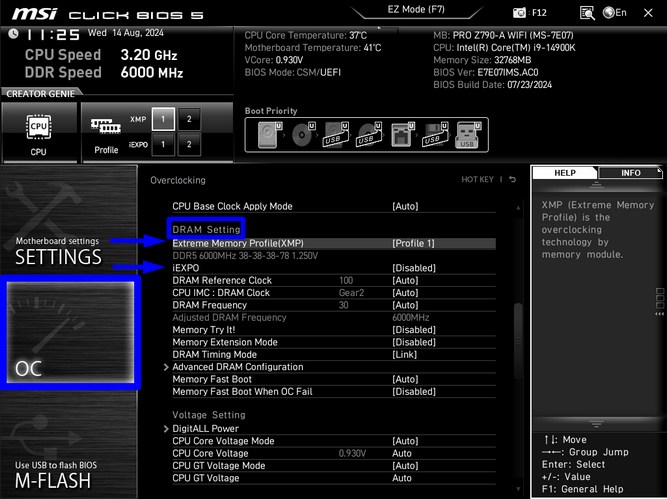The image size is (667, 499).
Task: Open Extreme Memory Profile(XMP) Profile 1 value
Action: coord(413,243)
